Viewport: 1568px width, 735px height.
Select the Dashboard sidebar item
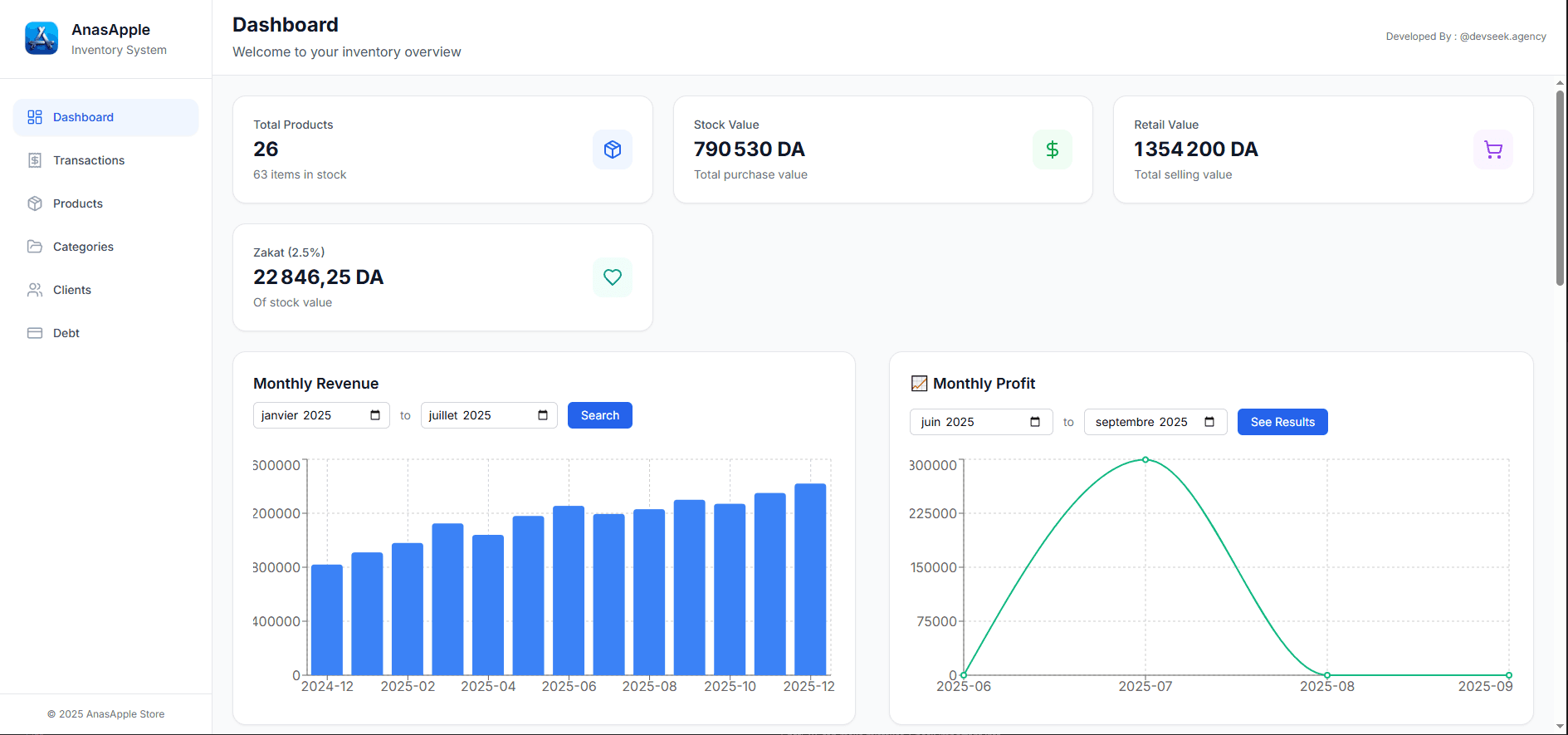coord(83,117)
